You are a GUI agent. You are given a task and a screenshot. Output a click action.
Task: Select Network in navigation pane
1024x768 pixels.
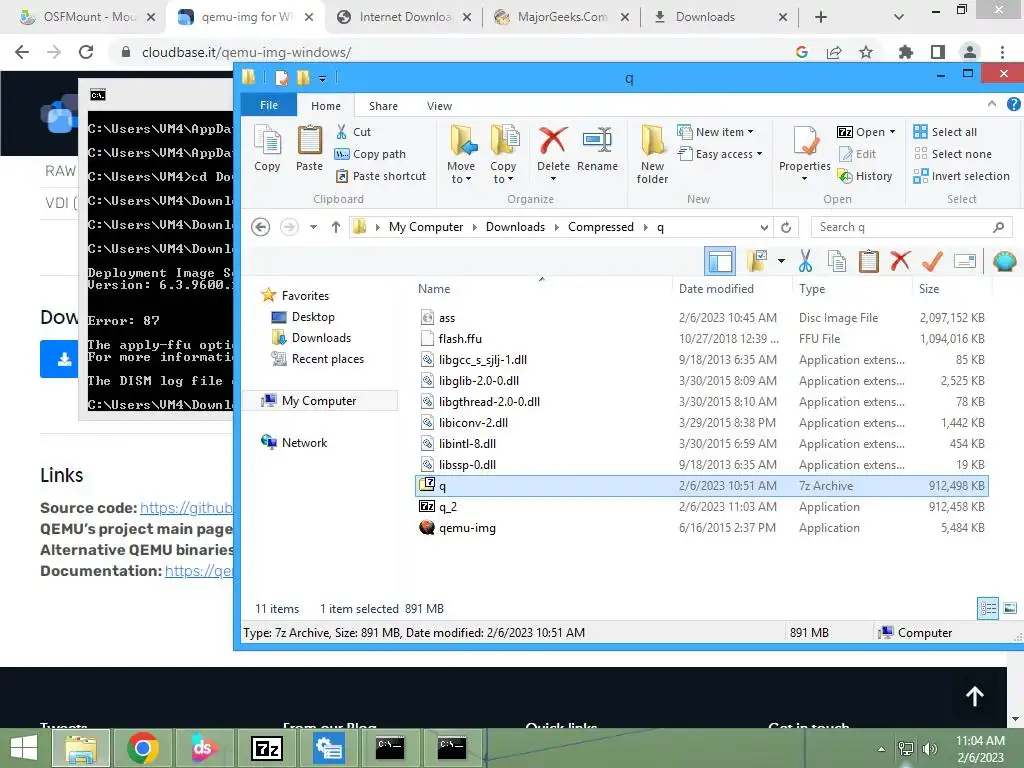click(x=304, y=442)
